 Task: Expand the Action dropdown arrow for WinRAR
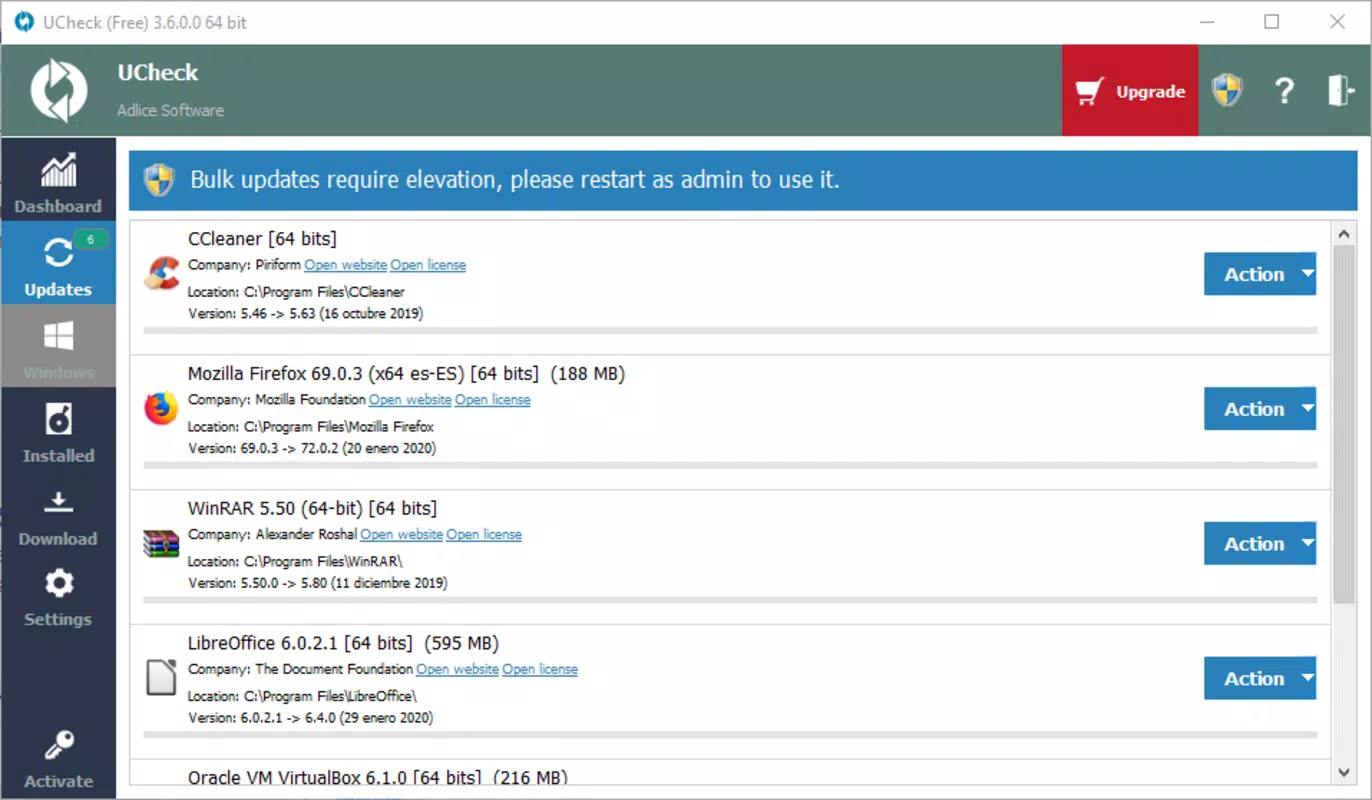(x=1307, y=543)
